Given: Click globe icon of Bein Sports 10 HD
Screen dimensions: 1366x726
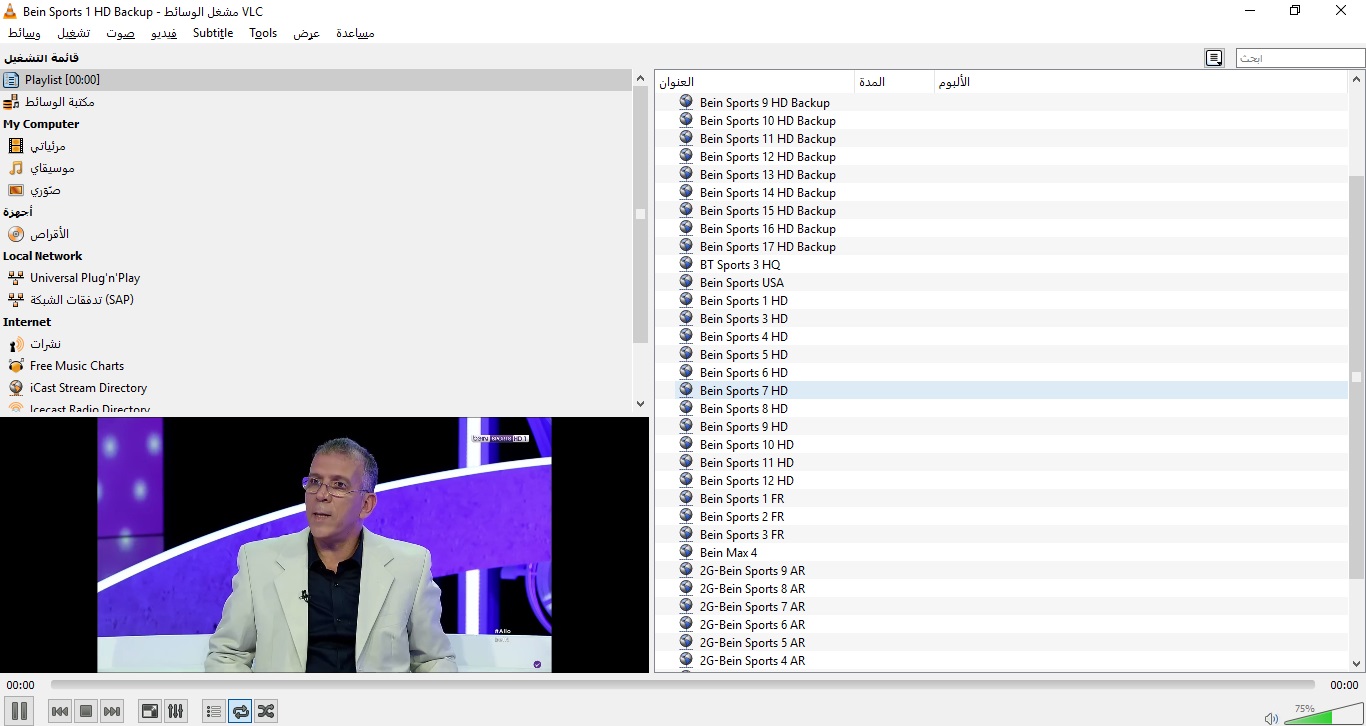Looking at the screenshot, I should pos(686,444).
